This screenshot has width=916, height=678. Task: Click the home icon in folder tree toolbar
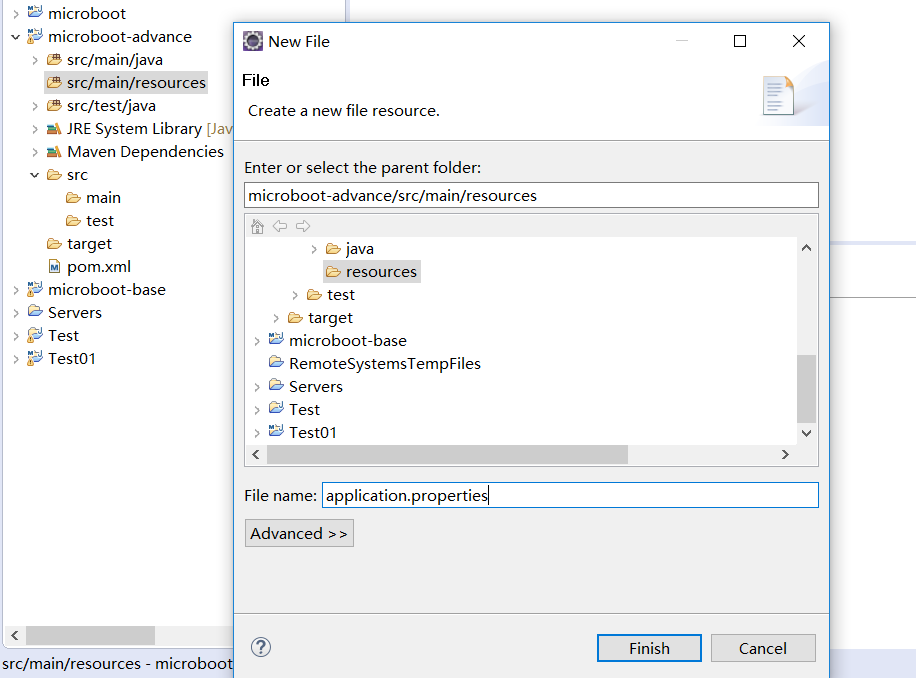257,226
